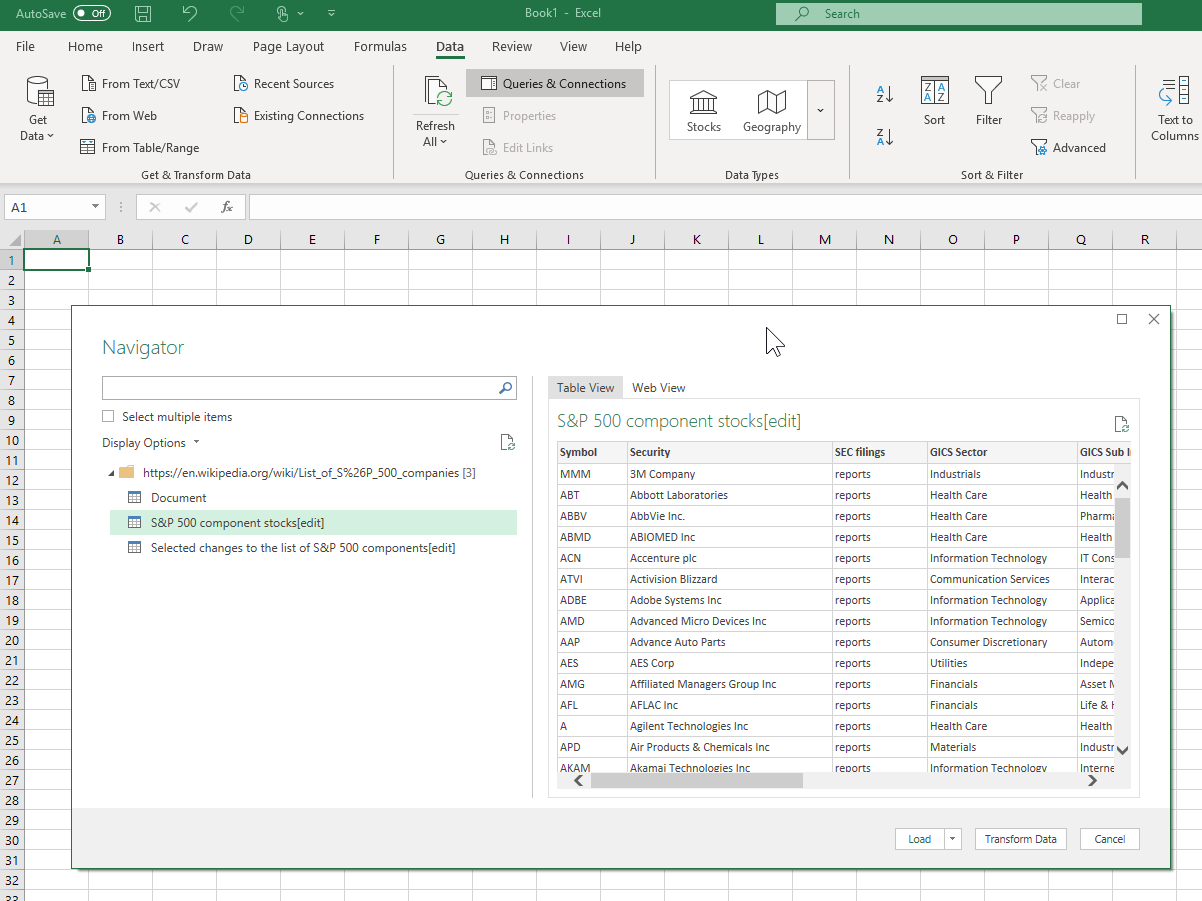Click Sort A to Z icon
The width and height of the screenshot is (1202, 901).
[x=884, y=94]
